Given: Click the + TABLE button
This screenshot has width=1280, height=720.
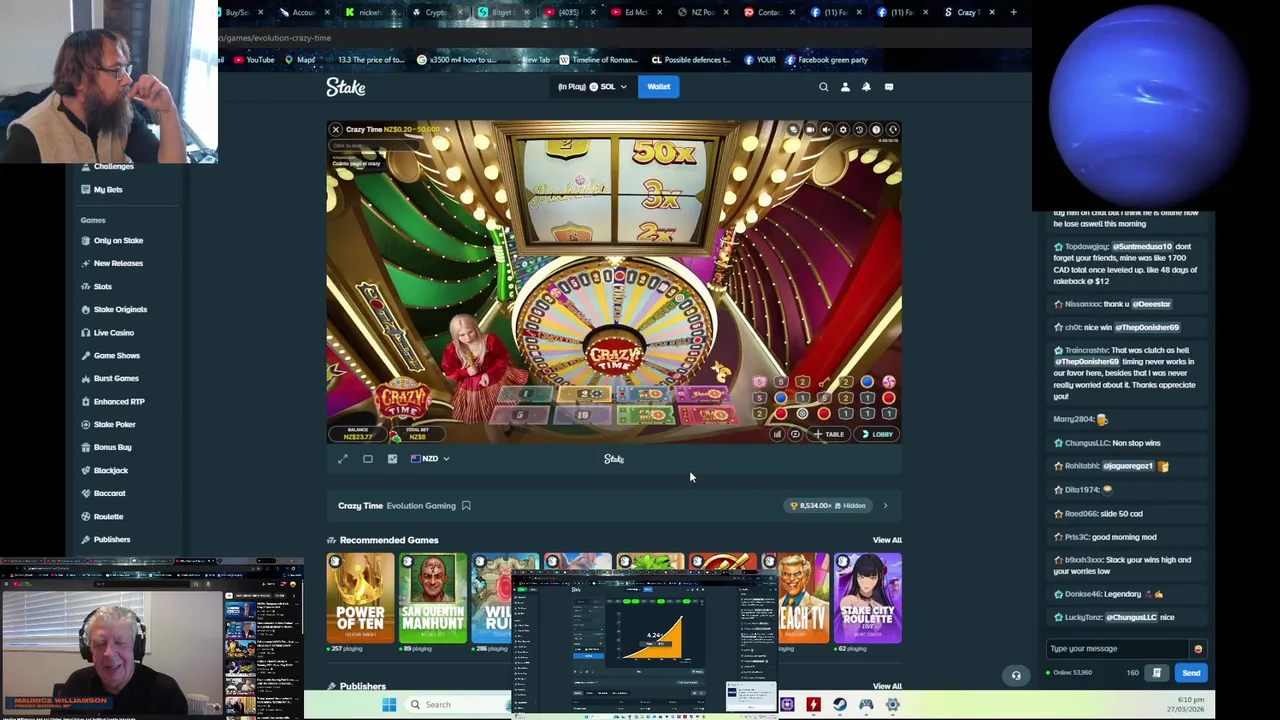Looking at the screenshot, I should coord(830,434).
